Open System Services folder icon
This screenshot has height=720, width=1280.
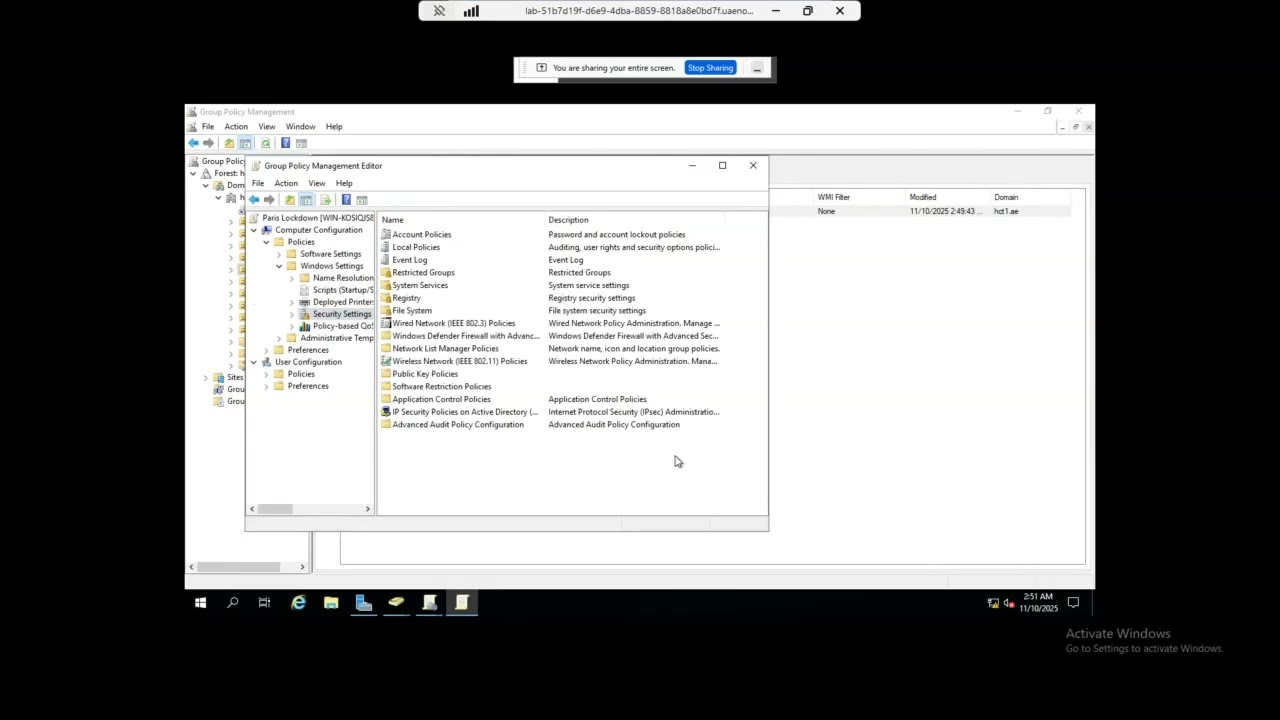[386, 285]
